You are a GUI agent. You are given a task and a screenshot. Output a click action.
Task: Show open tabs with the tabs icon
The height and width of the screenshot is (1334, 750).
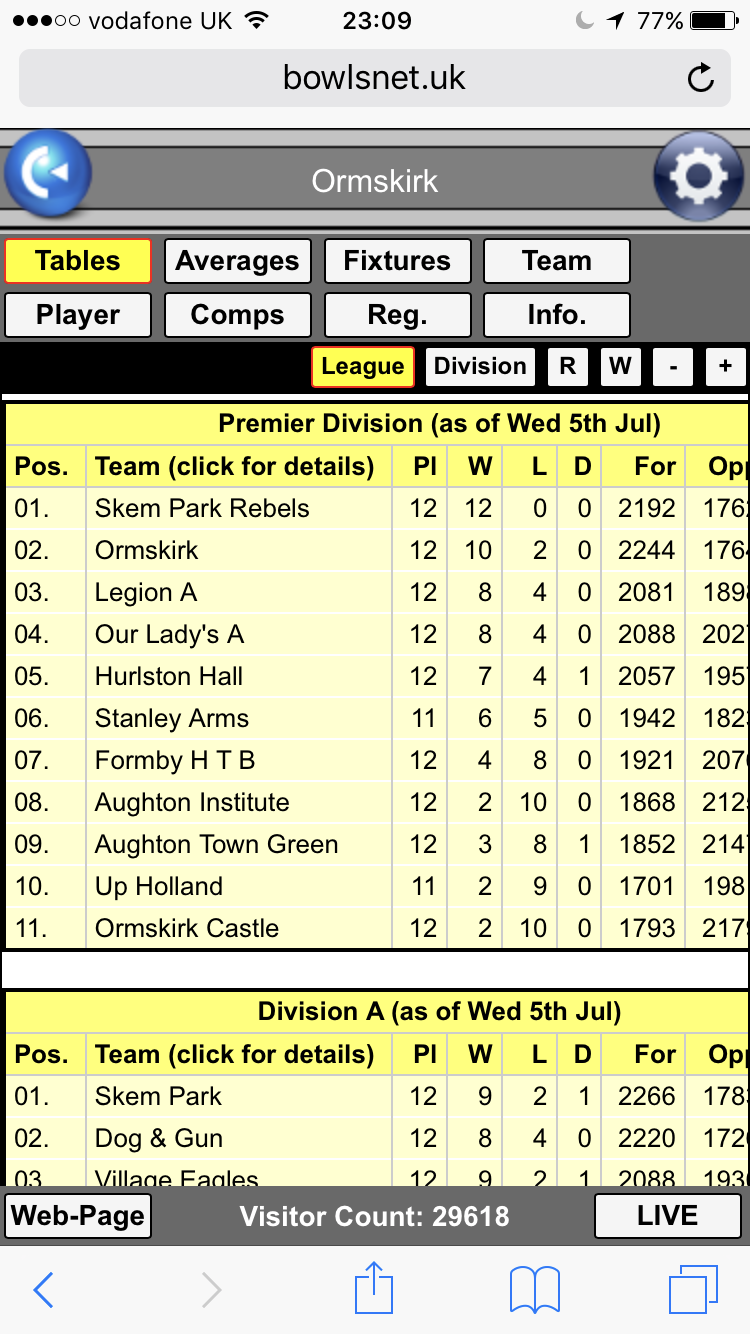pyautogui.click(x=692, y=1288)
